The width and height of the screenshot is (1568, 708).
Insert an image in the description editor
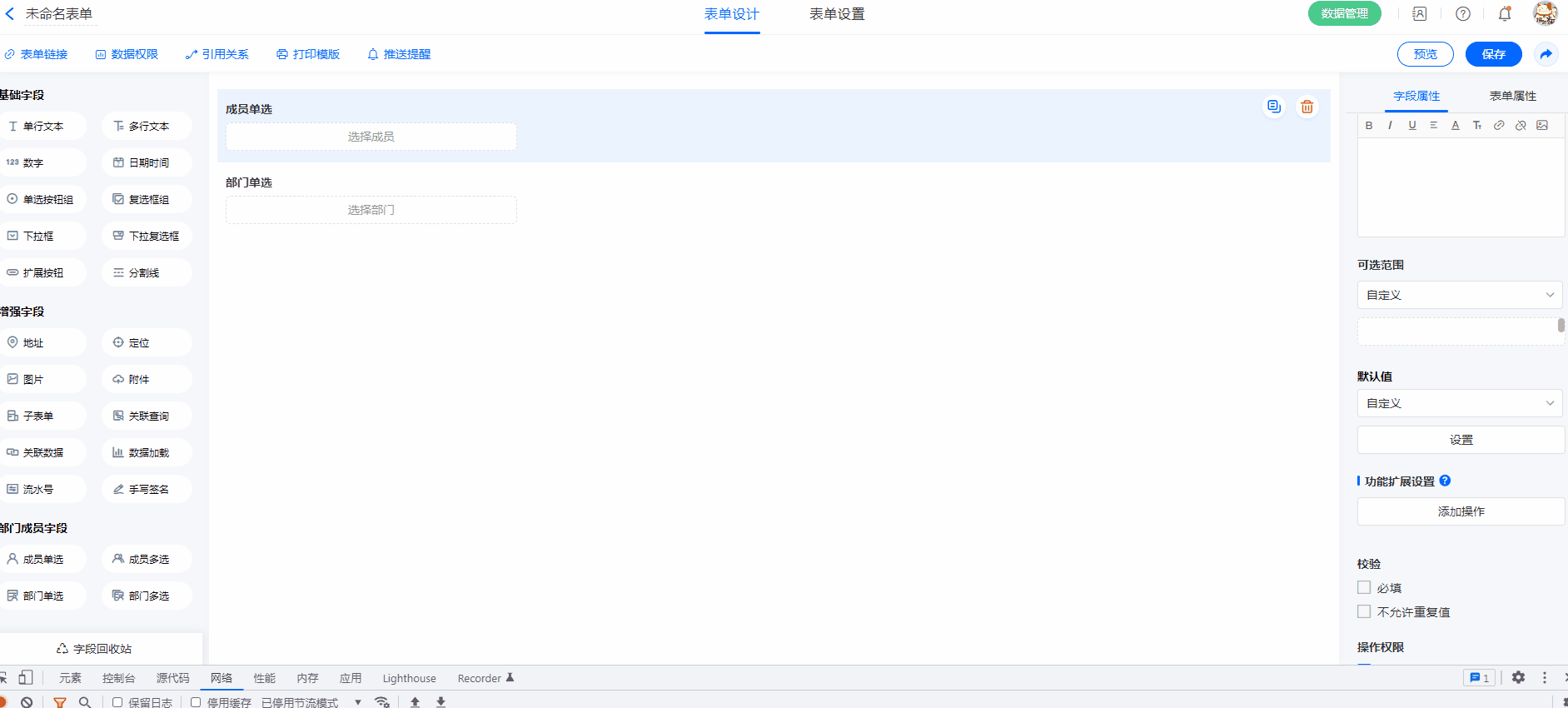[x=1542, y=126]
